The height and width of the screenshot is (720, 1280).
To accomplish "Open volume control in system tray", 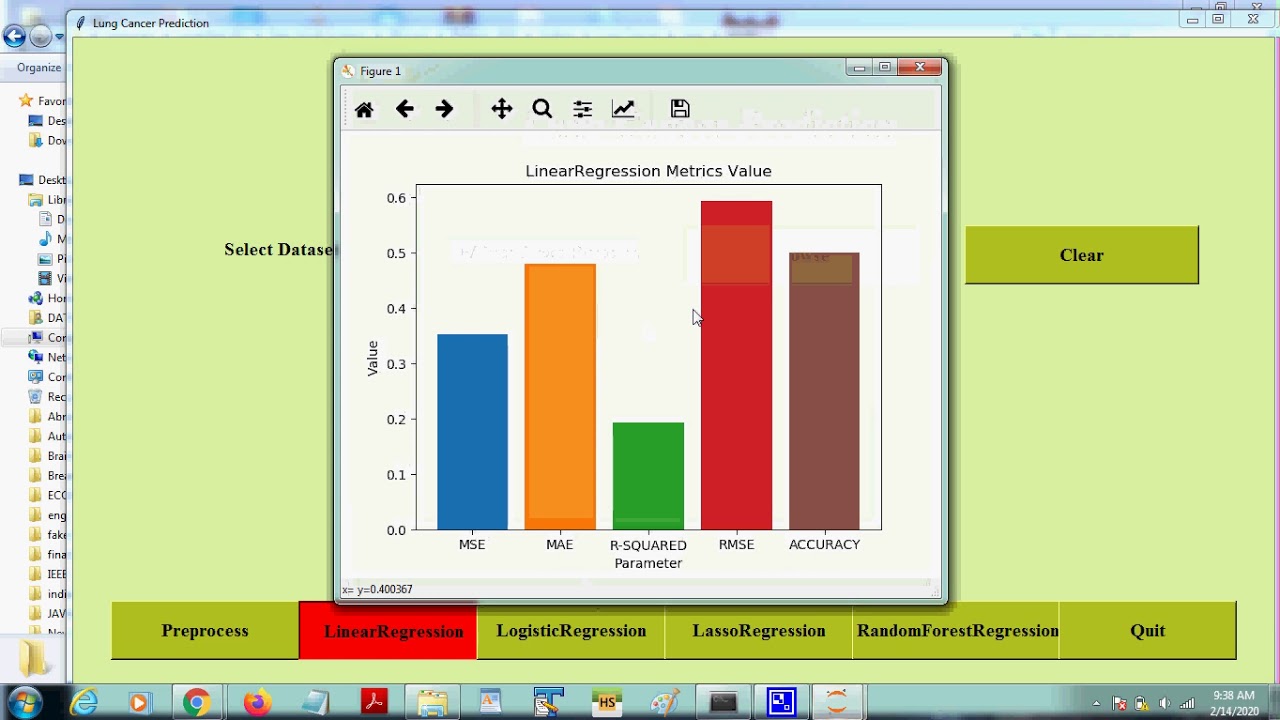I will (x=1164, y=704).
